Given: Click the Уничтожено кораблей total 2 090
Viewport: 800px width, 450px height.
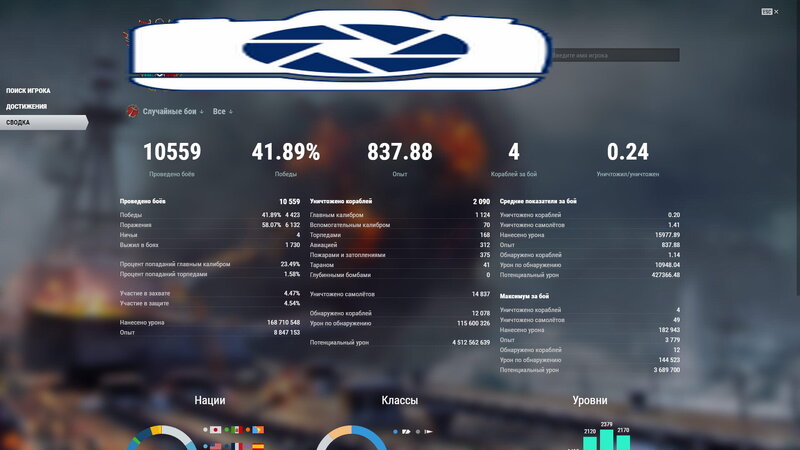Looking at the screenshot, I should coord(481,201).
